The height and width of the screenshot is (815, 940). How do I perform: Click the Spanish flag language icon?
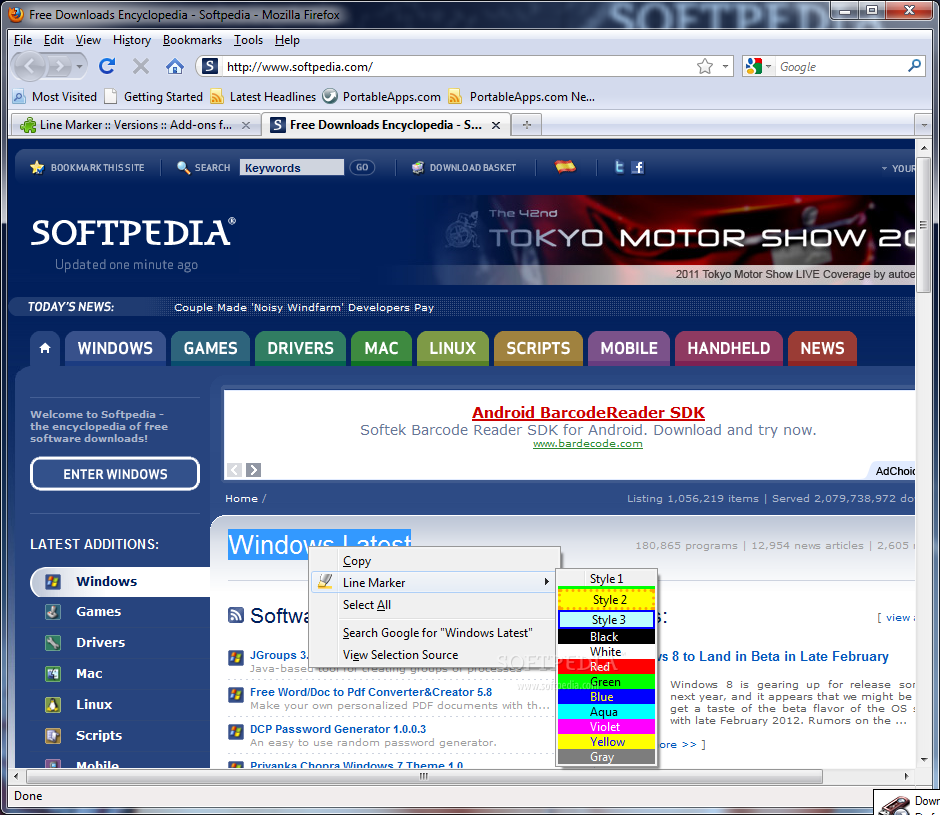click(565, 167)
